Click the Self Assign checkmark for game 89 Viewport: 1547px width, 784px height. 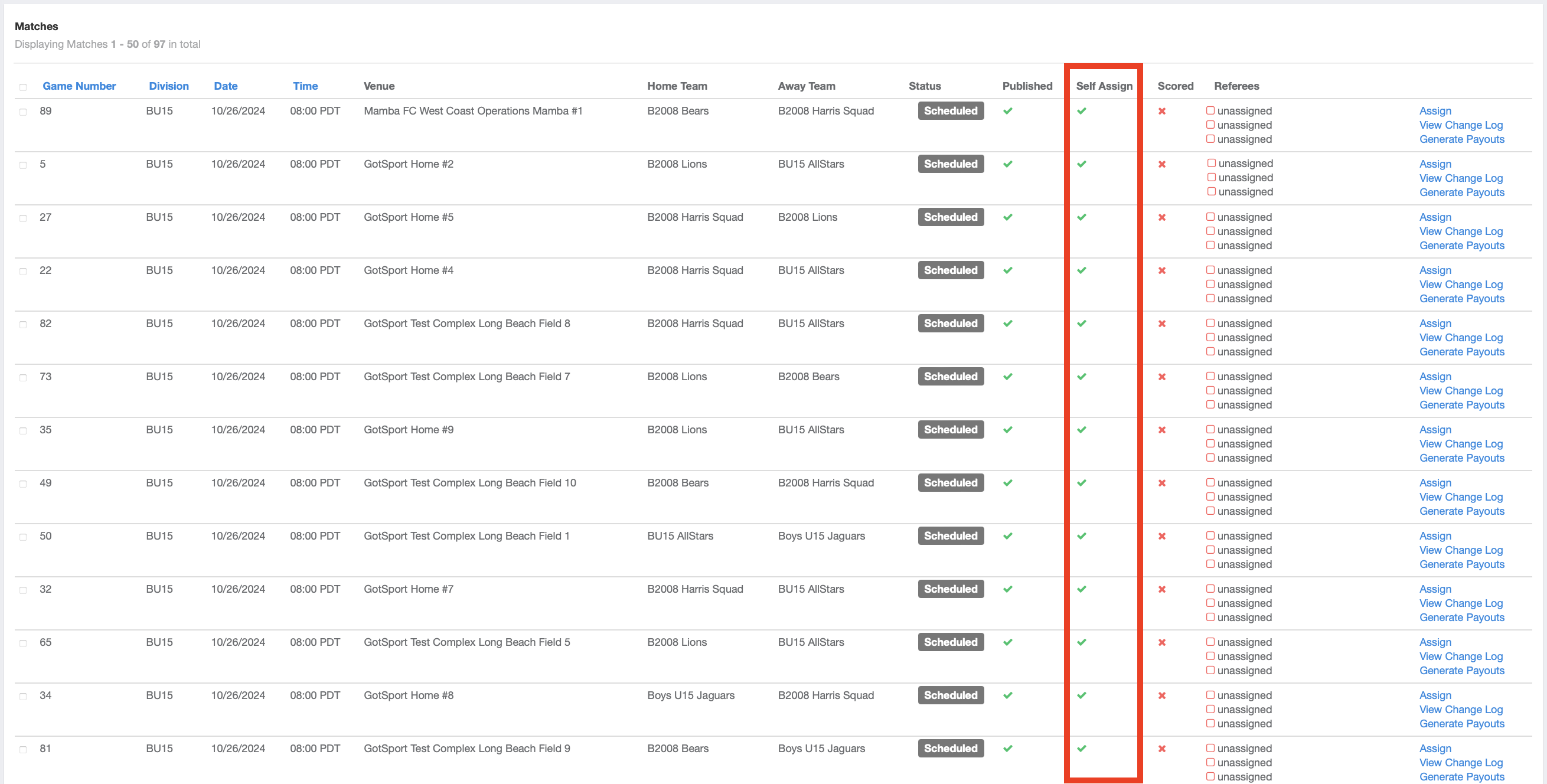1082,111
